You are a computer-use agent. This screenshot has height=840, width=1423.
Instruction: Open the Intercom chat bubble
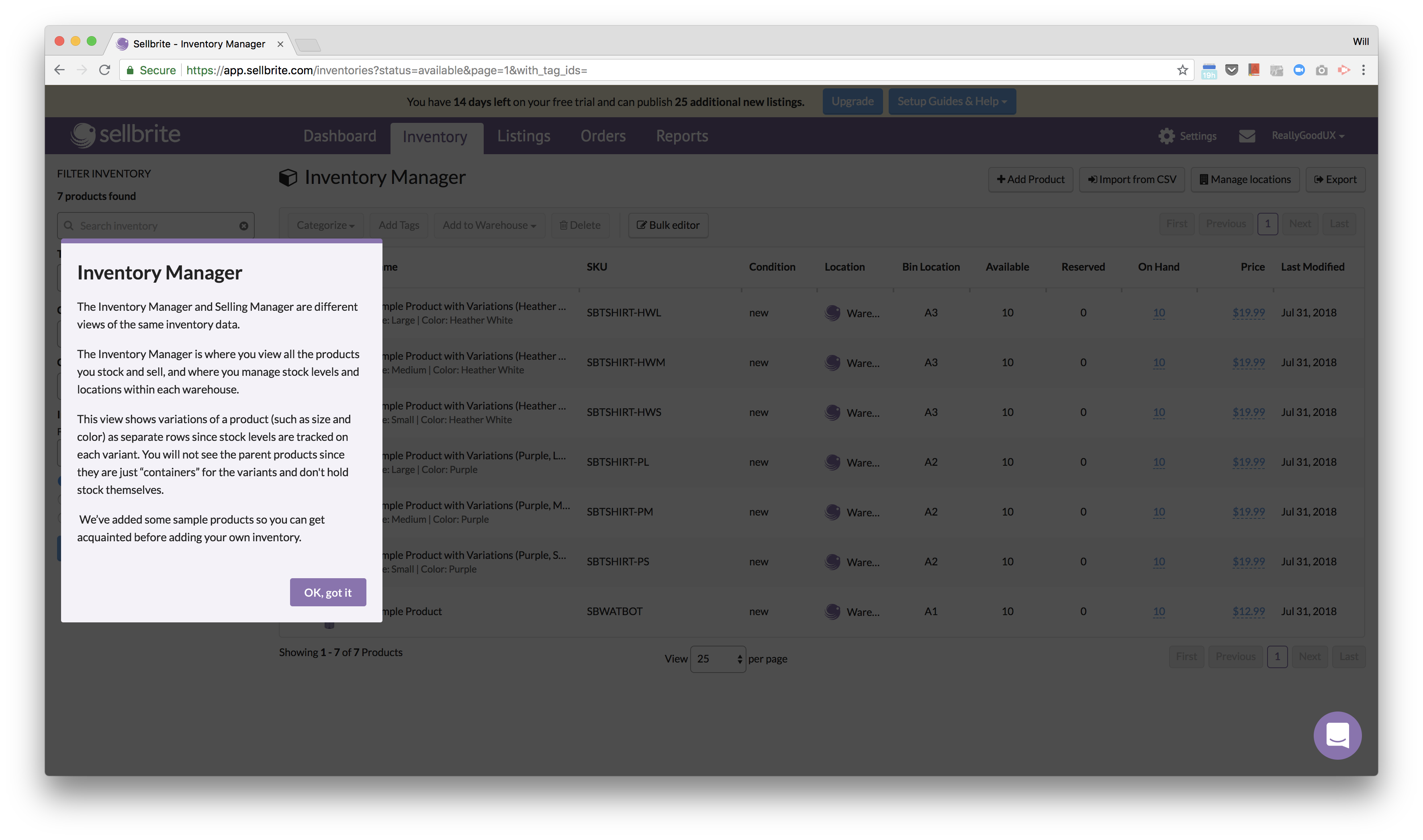1337,735
